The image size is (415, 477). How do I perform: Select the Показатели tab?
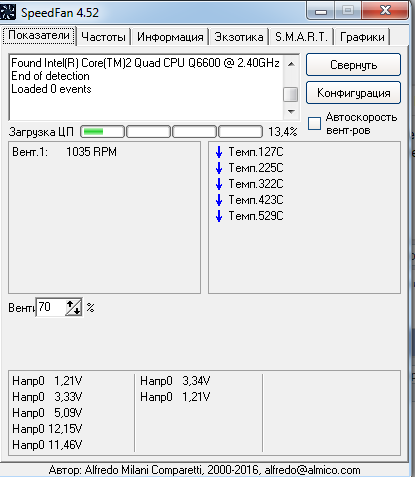39,35
